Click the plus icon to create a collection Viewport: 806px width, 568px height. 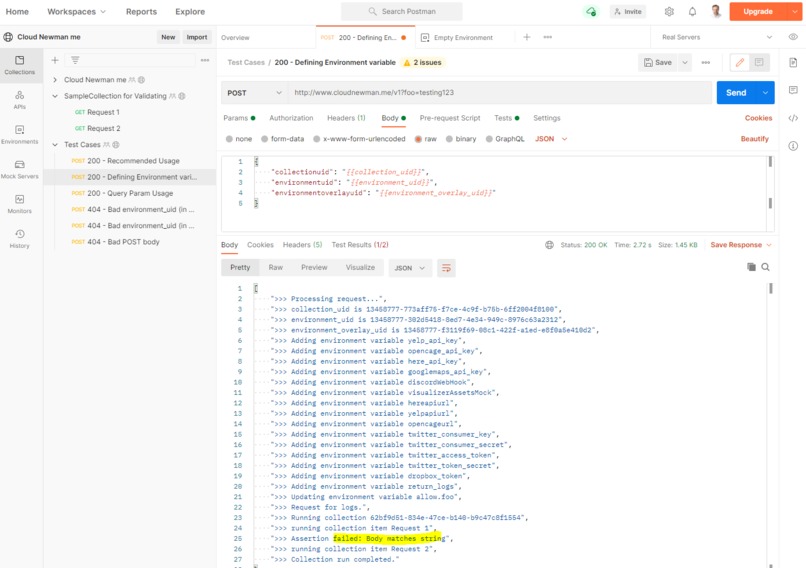coord(54,60)
